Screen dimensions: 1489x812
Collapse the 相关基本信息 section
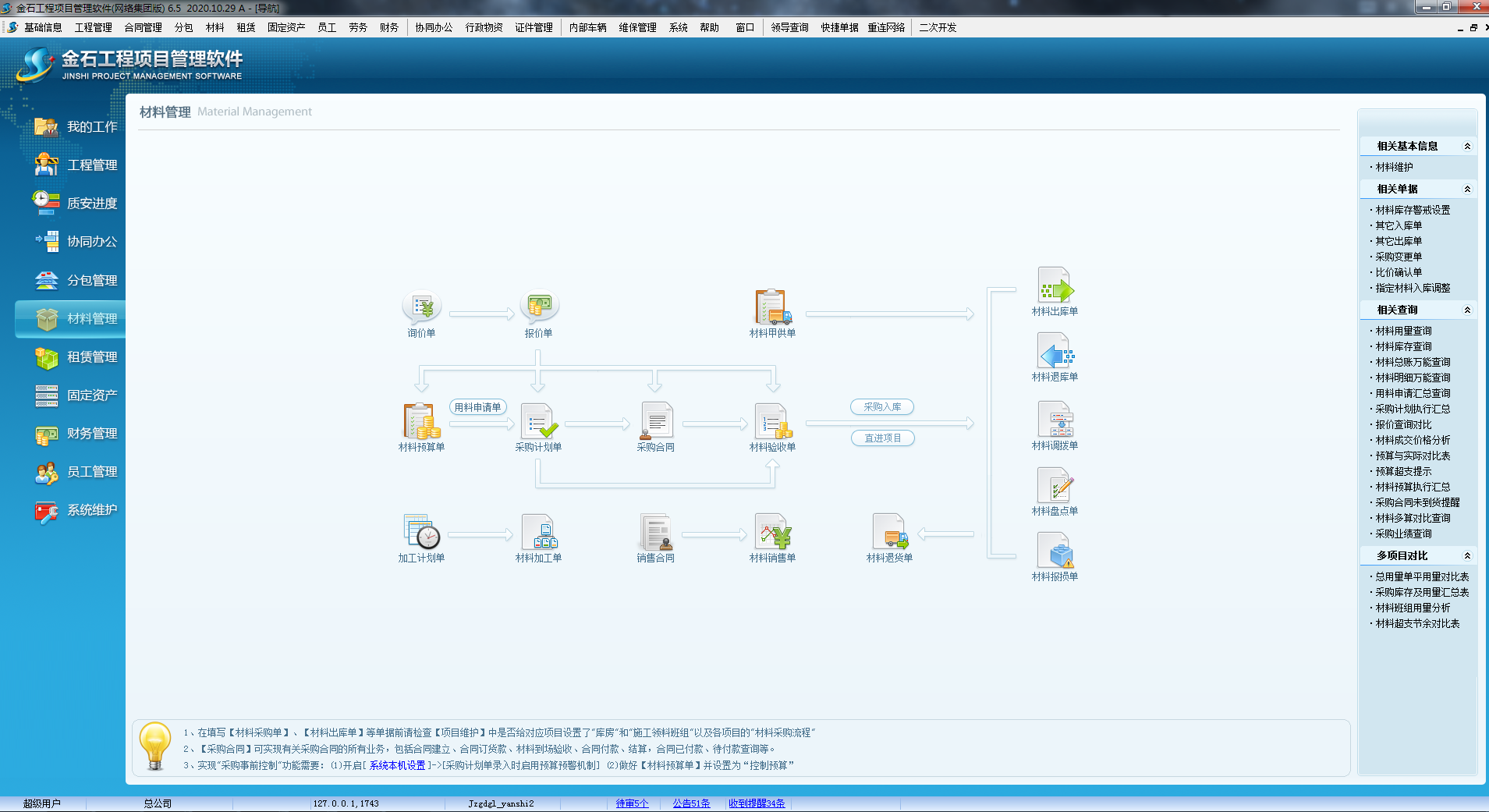[1466, 147]
